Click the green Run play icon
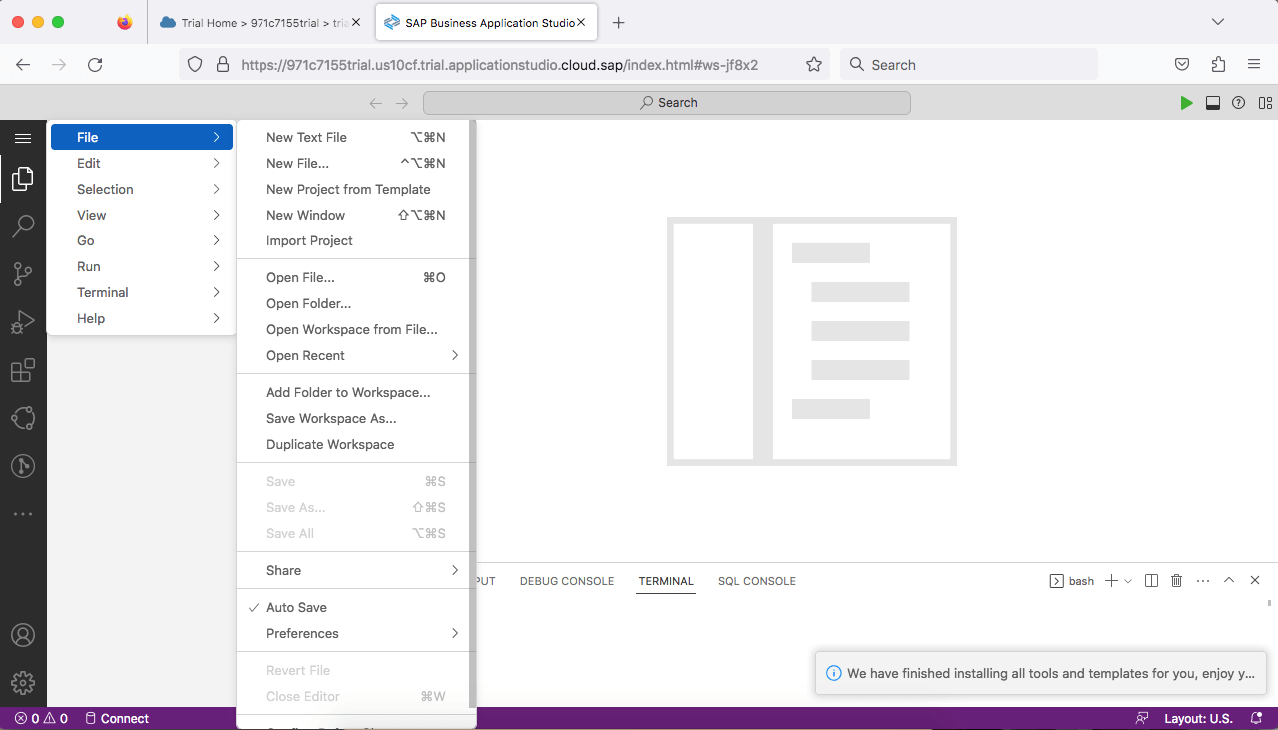Screen dimensions: 1278x730 pos(1186,103)
